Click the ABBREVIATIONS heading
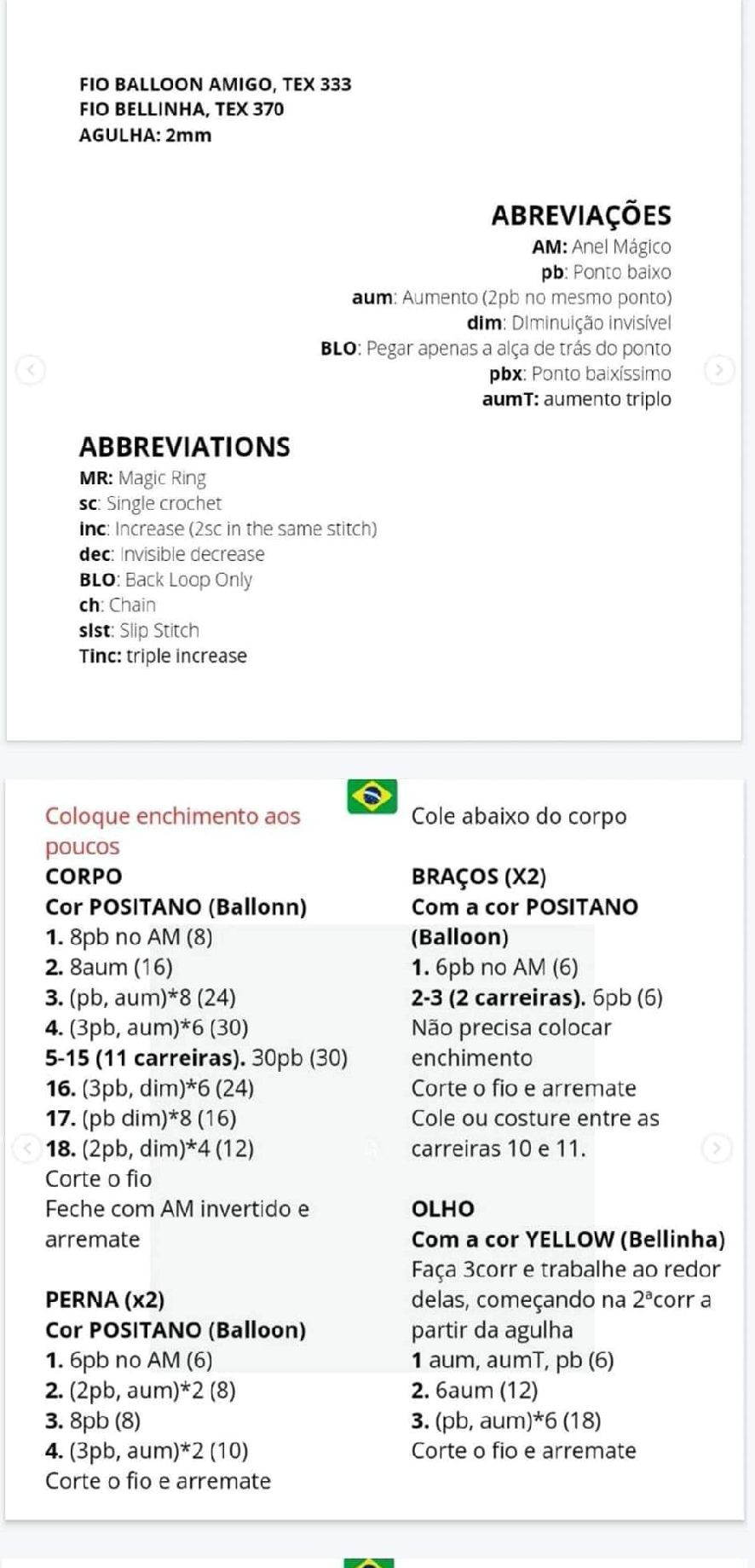The image size is (755, 1568). [x=184, y=447]
